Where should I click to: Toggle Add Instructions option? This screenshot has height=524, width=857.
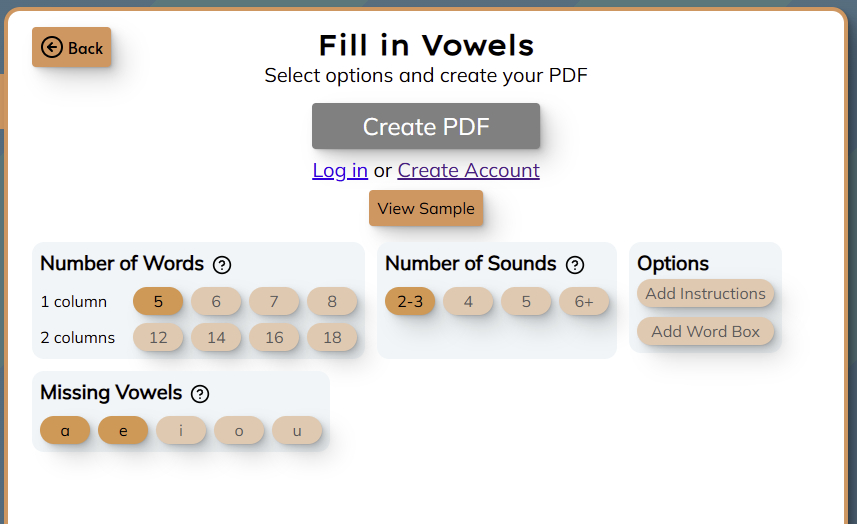tap(705, 294)
